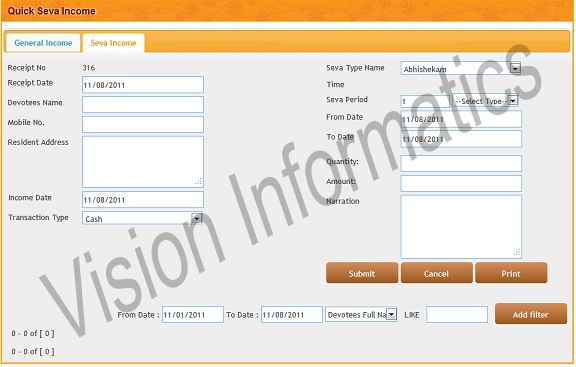Open the Seva Type Name Abhishekam dropdown
The width and height of the screenshot is (576, 367).
(461, 69)
